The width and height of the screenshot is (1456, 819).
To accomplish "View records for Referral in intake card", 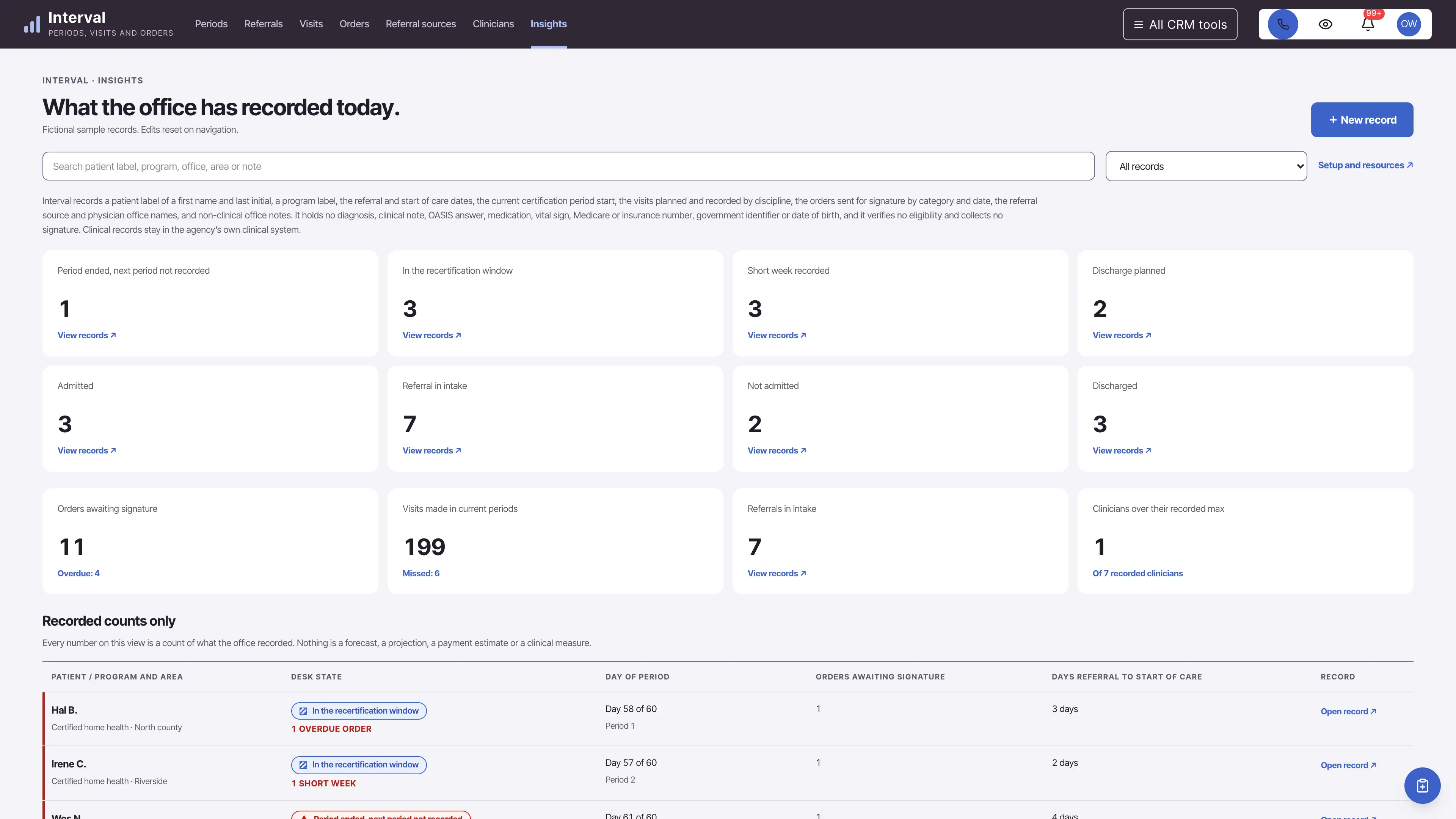I will pos(432,450).
